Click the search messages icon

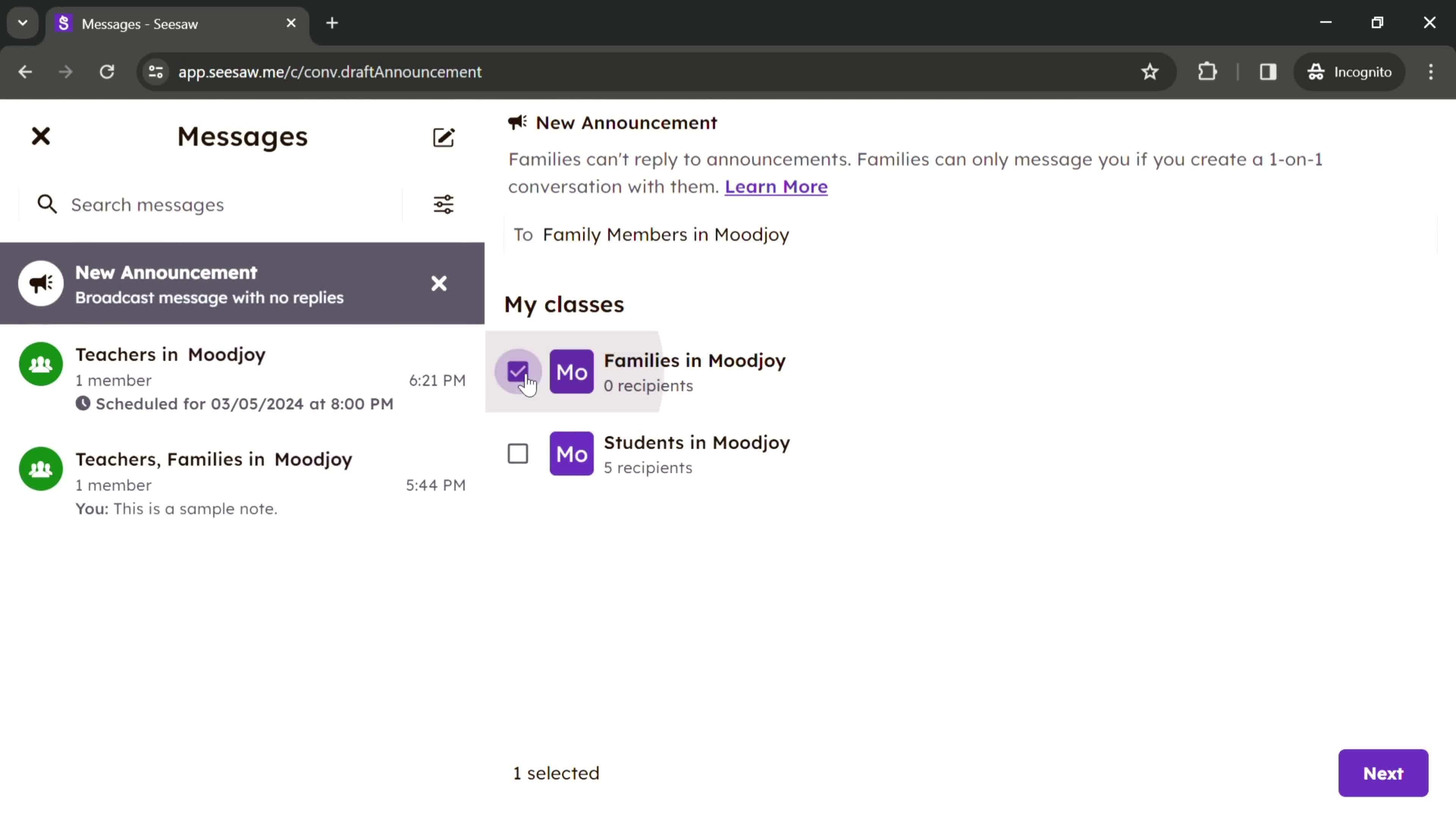point(47,204)
